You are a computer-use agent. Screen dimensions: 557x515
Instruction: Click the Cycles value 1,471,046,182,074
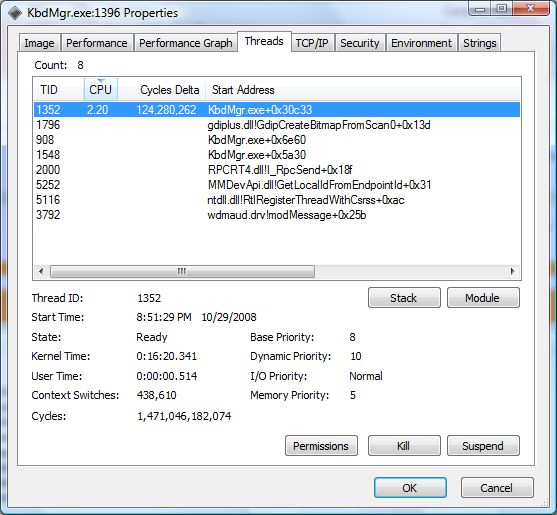pyautogui.click(x=184, y=416)
